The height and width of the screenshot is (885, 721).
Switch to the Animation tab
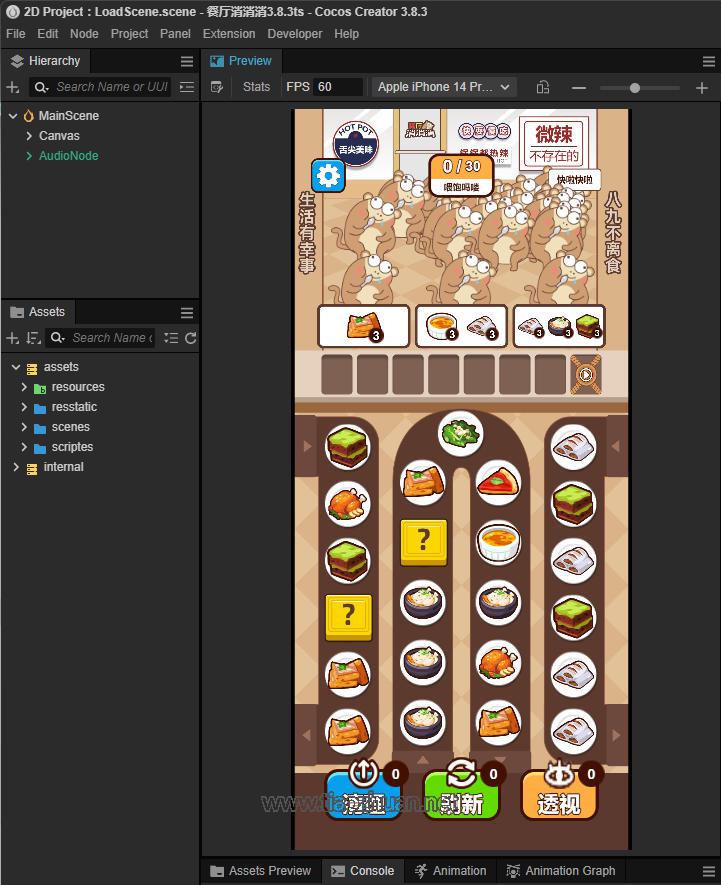450,871
